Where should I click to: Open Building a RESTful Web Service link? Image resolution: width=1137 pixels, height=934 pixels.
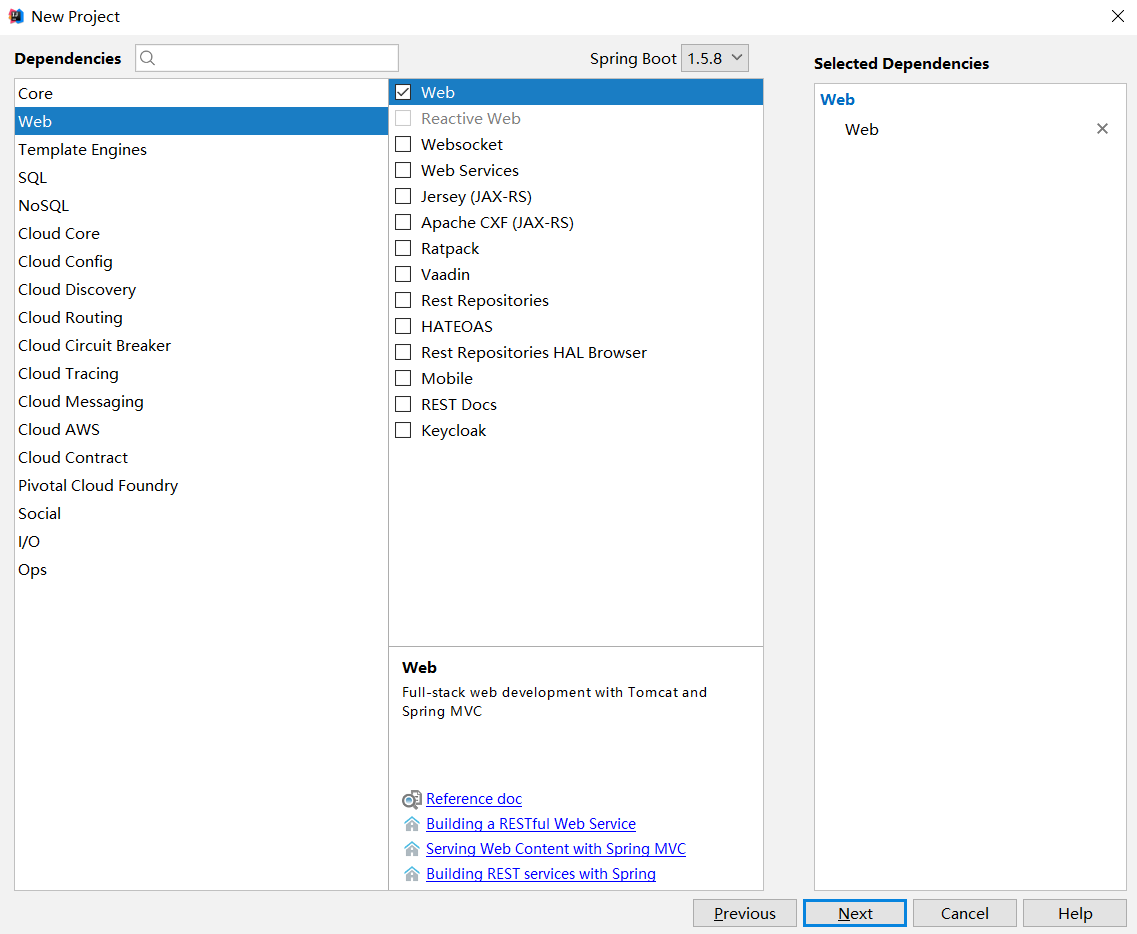tap(530, 824)
